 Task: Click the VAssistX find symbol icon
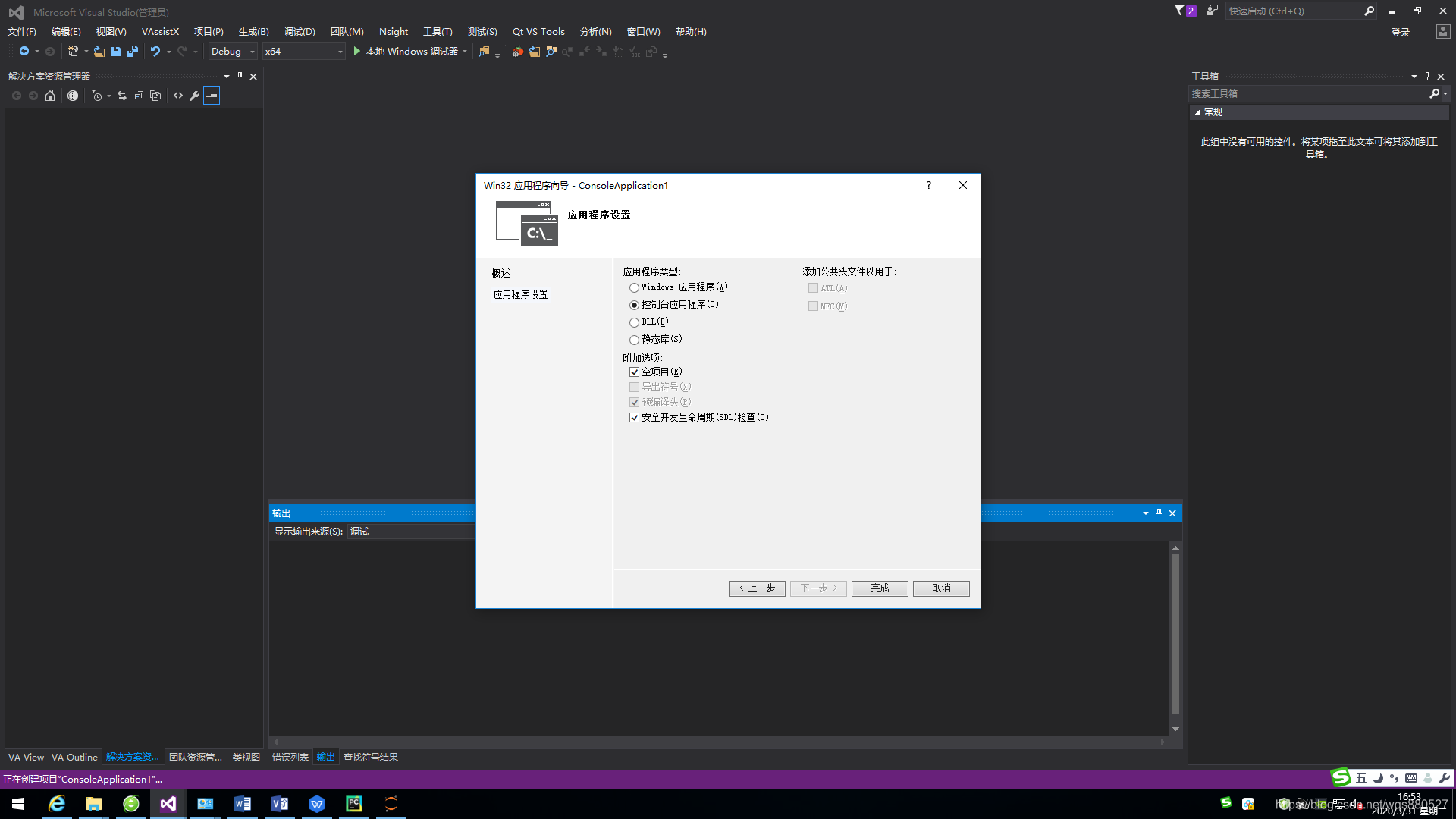tap(551, 52)
